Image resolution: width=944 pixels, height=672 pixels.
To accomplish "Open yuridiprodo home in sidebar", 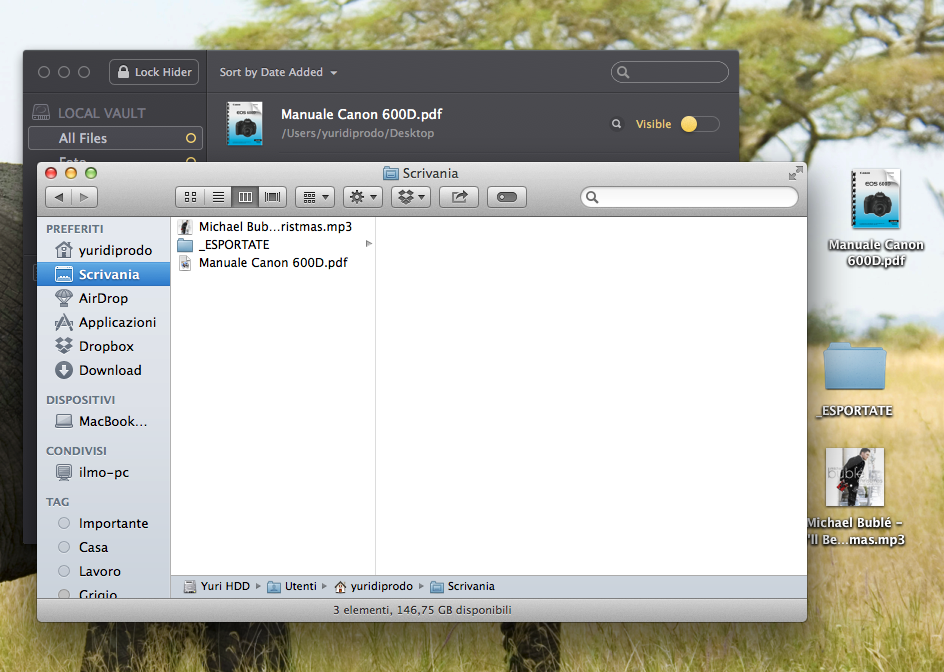I will (104, 250).
